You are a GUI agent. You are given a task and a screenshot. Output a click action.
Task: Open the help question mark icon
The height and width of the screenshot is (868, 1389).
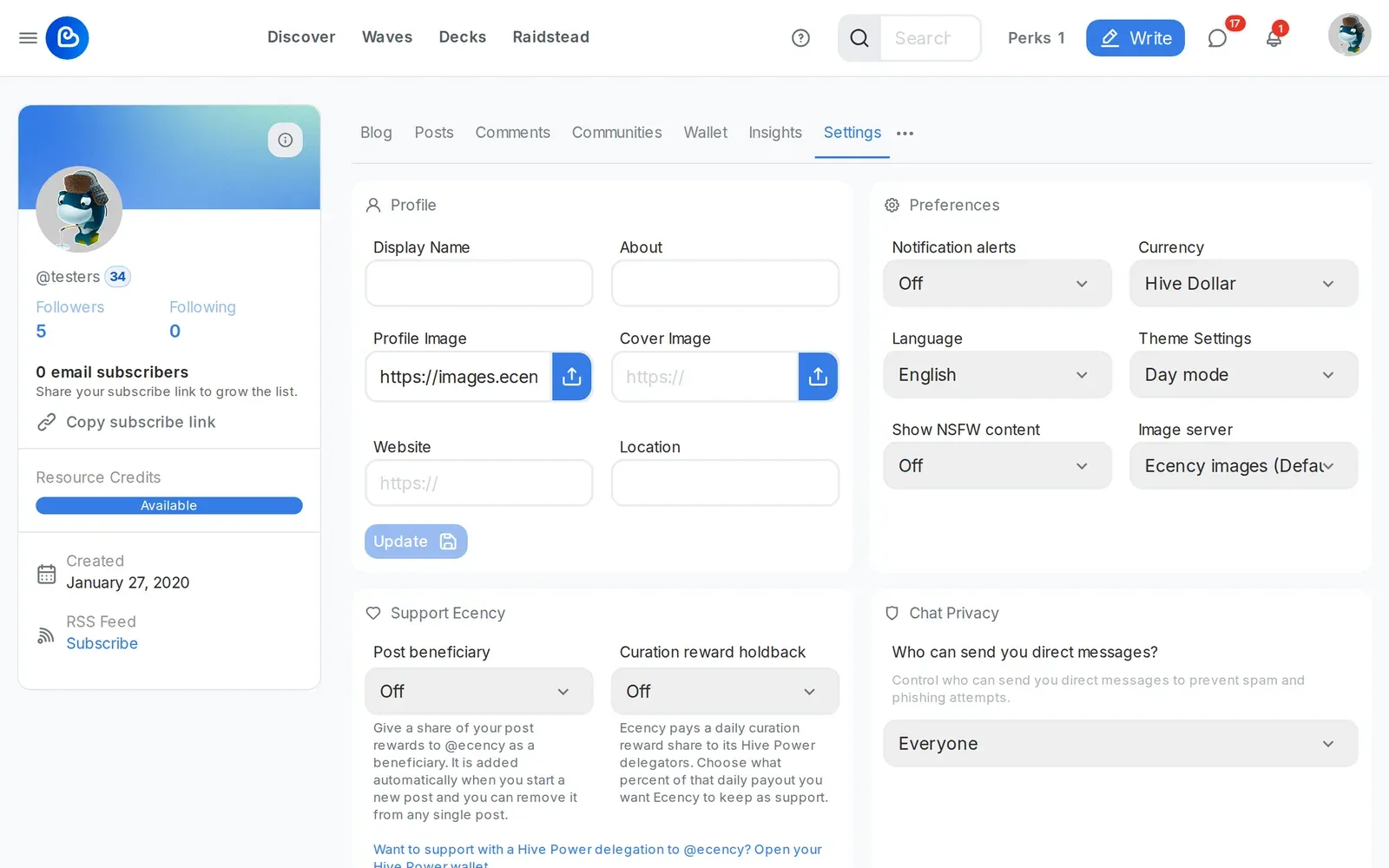pos(800,38)
